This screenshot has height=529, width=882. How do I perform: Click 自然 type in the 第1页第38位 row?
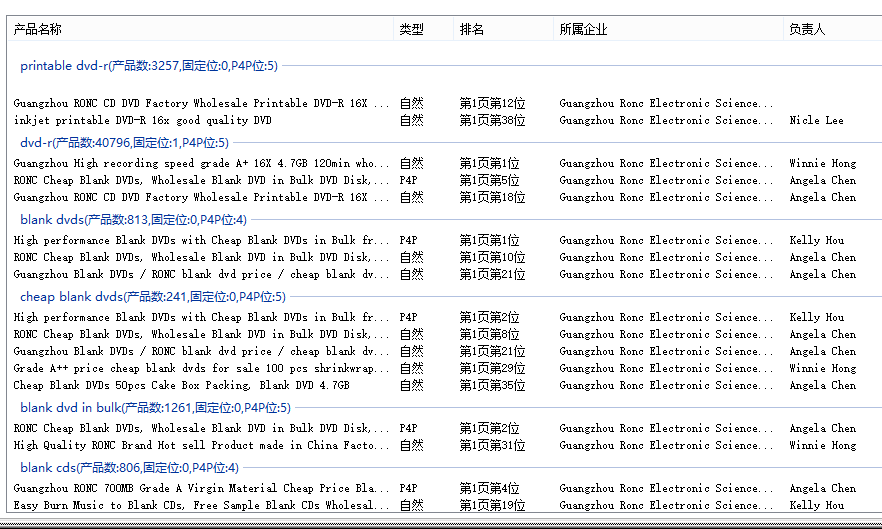(x=411, y=120)
